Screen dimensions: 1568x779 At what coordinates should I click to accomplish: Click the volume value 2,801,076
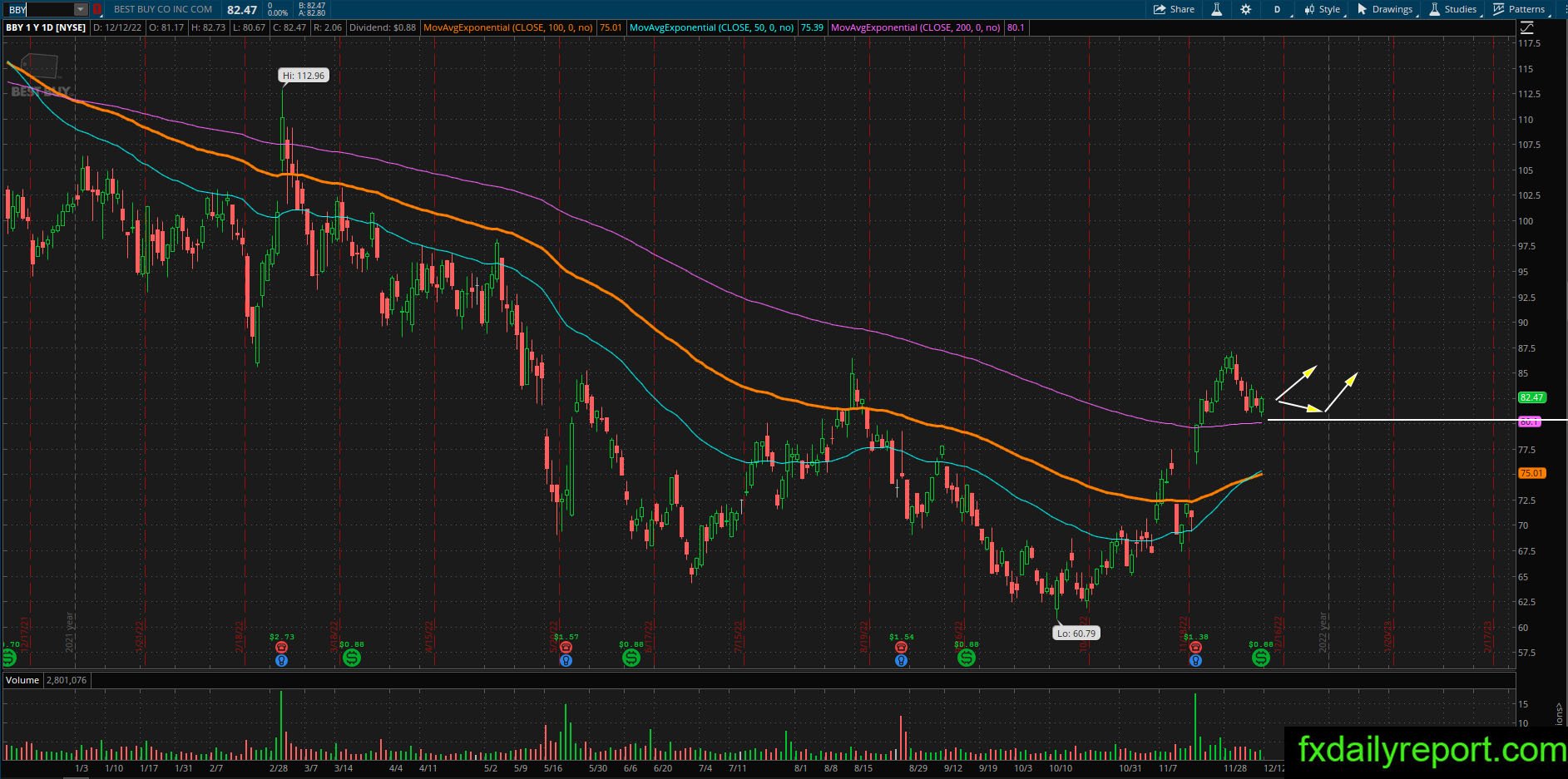pos(67,680)
